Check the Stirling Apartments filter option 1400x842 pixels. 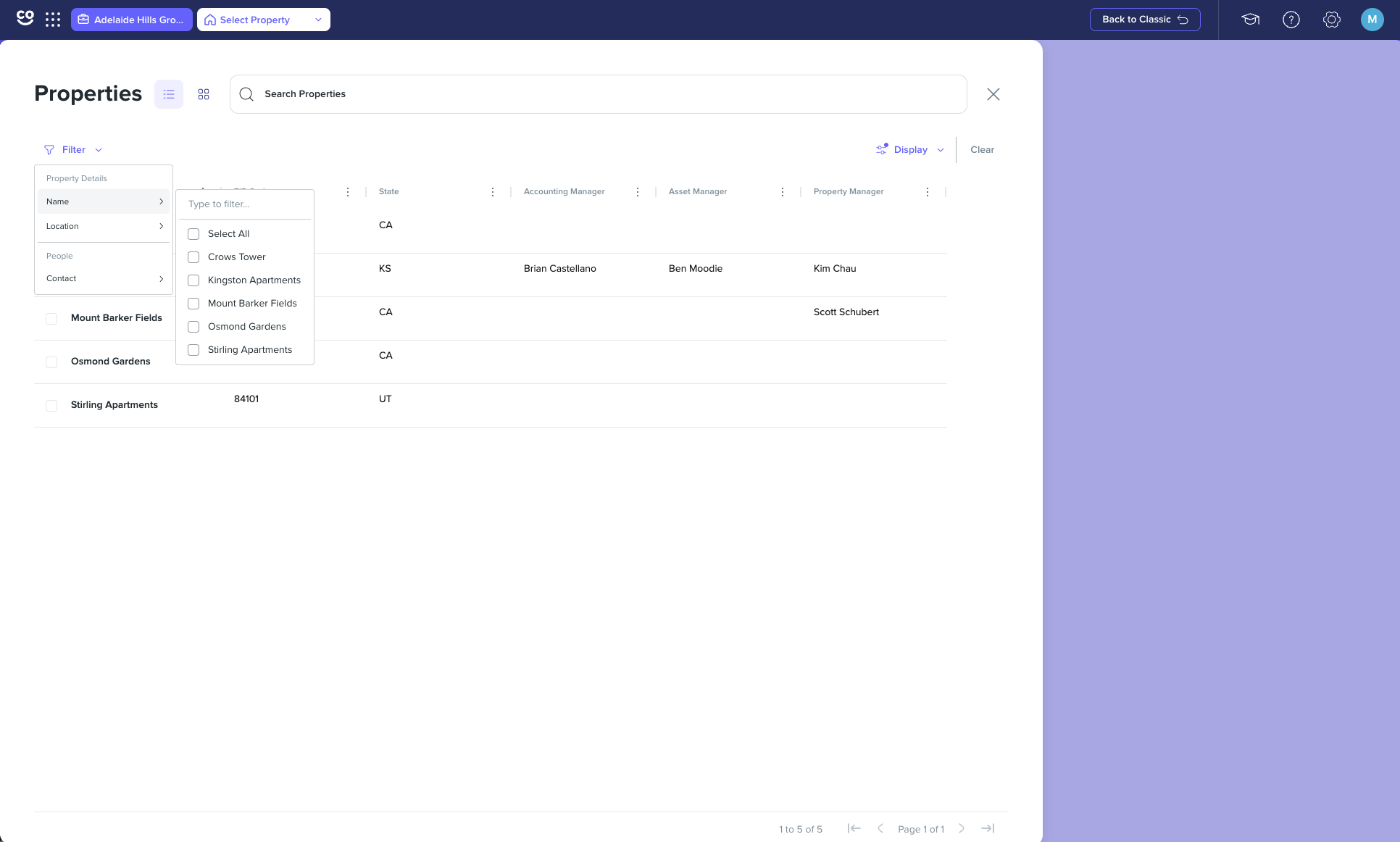coord(193,350)
